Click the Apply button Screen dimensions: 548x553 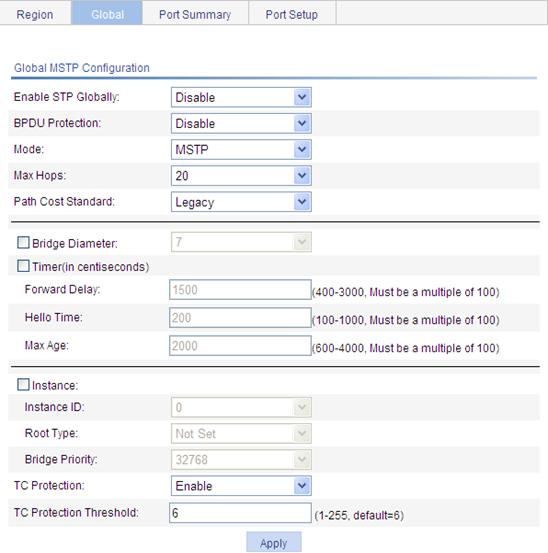(x=274, y=542)
